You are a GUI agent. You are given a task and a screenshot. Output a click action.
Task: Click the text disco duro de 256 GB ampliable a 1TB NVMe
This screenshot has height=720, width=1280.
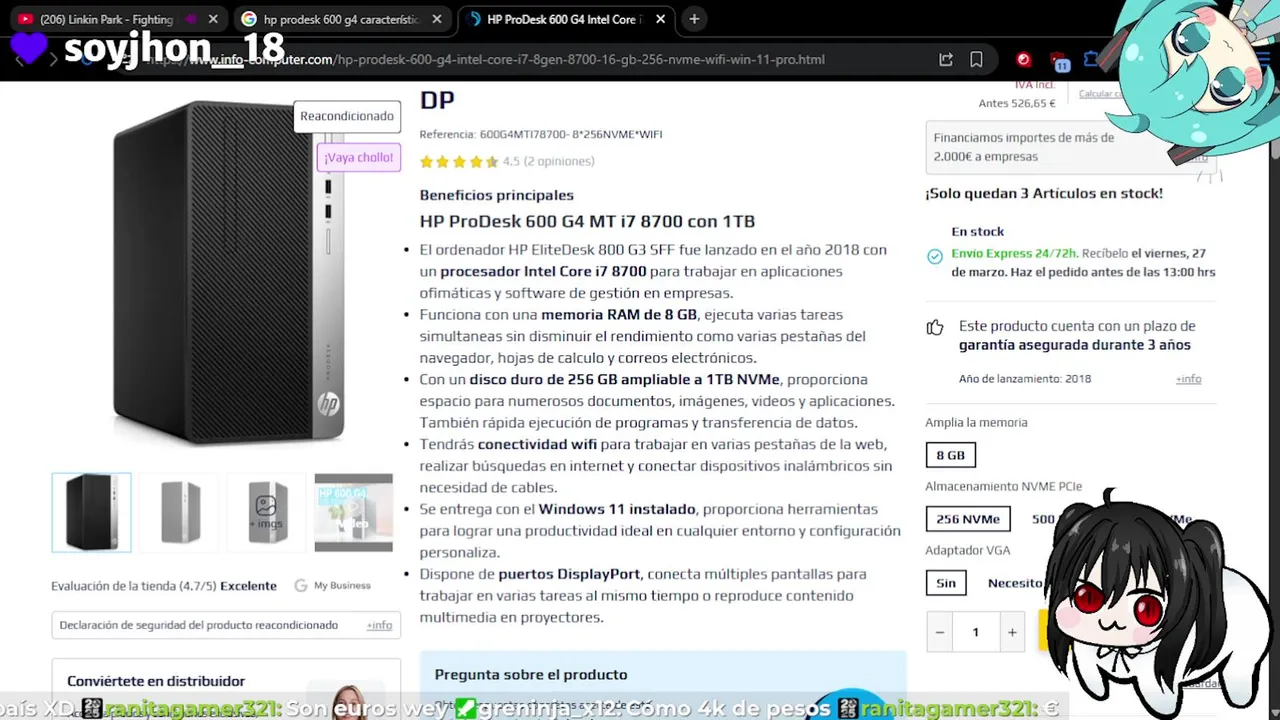coord(624,379)
